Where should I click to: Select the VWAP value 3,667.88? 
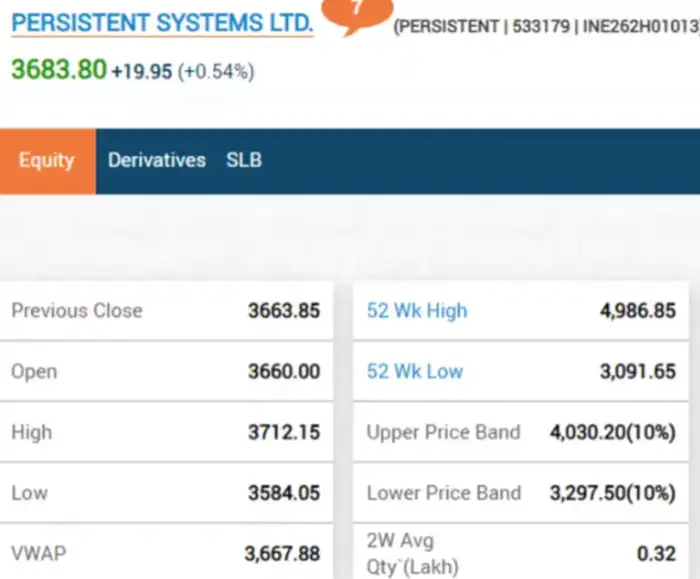[282, 553]
